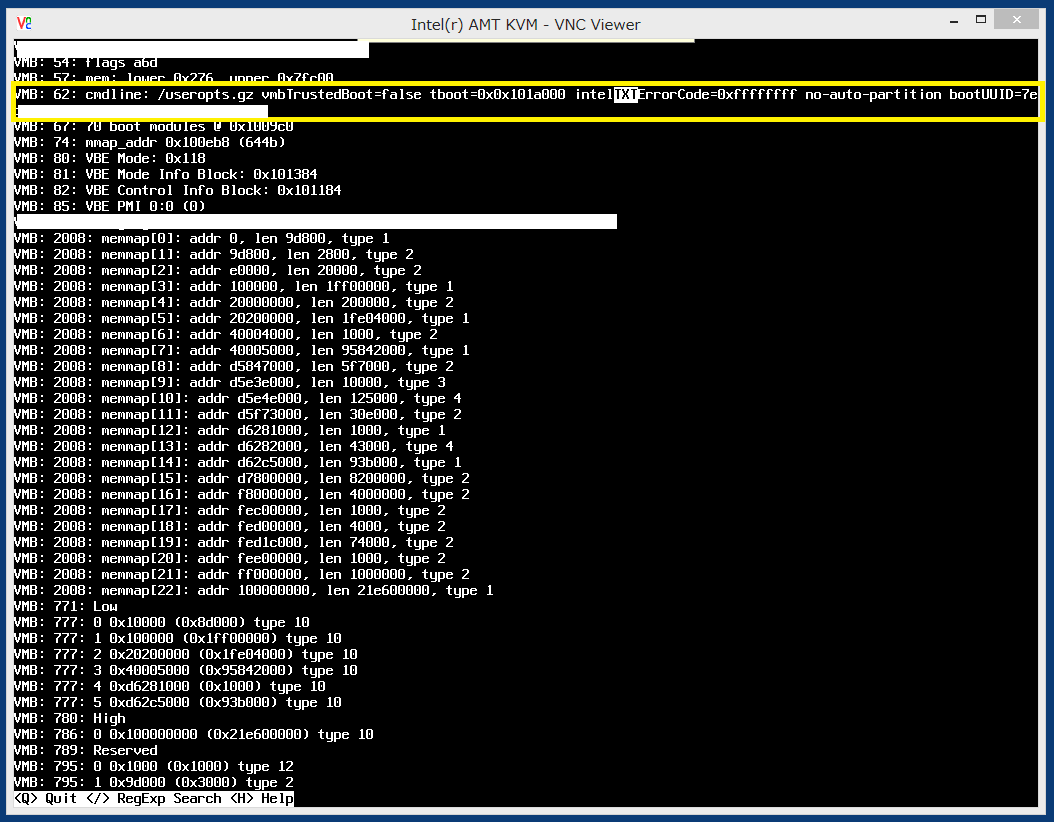Click the line 'VMB: 74: mmap_addr 0x100eb8 (644b)'

pyautogui.click(x=149, y=142)
